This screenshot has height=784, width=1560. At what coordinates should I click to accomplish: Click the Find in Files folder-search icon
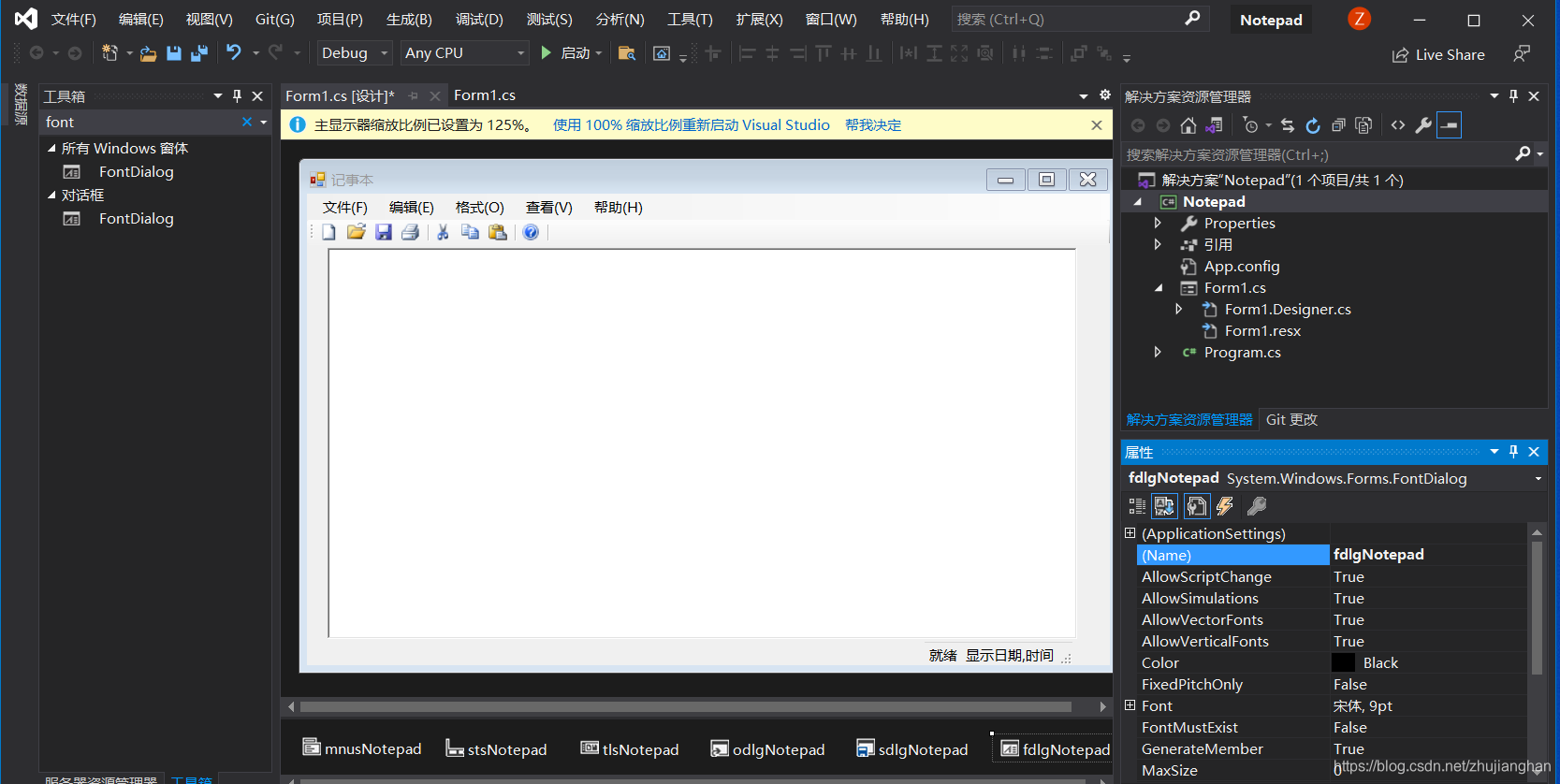(x=627, y=53)
